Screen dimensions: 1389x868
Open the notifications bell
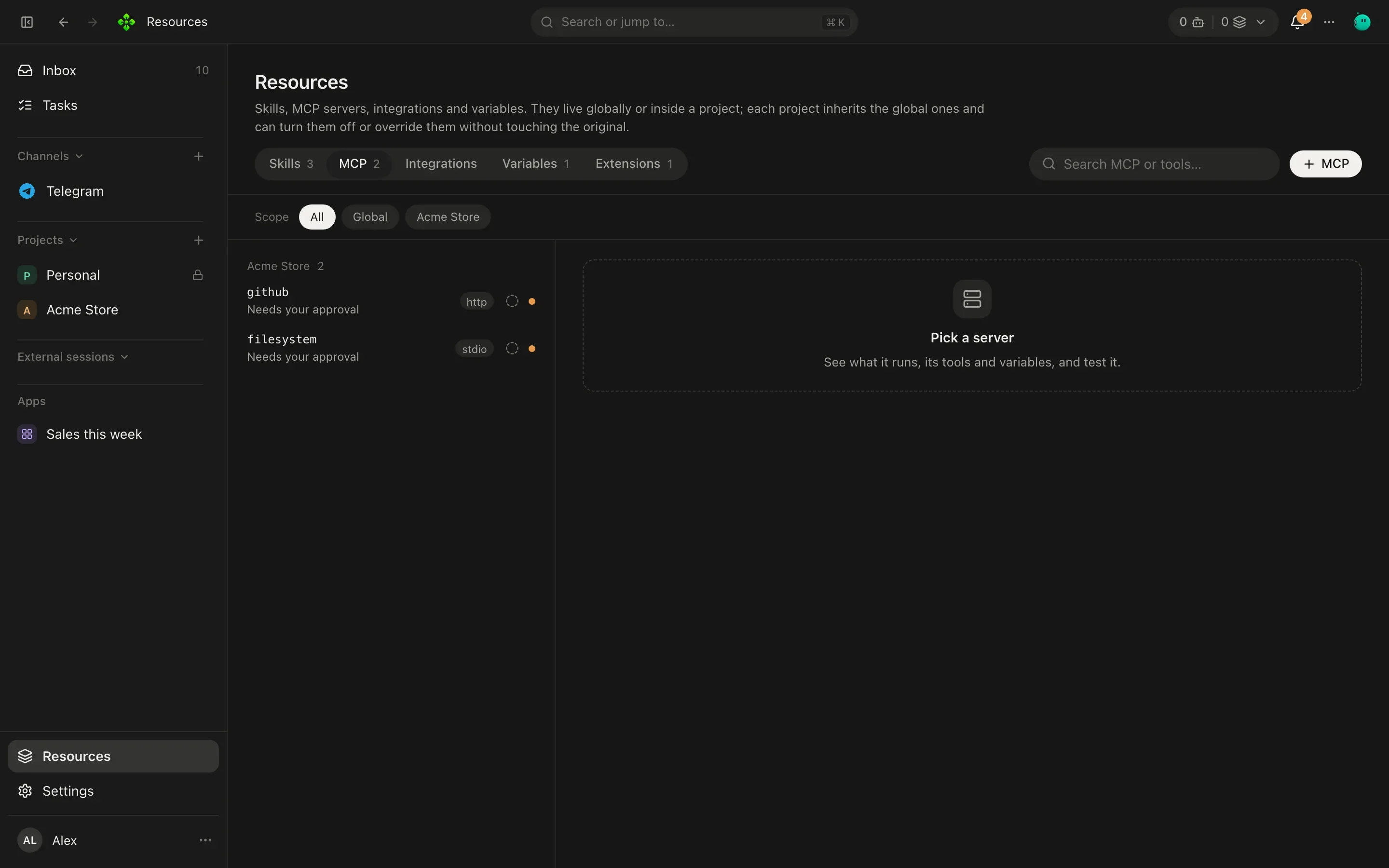pyautogui.click(x=1296, y=22)
